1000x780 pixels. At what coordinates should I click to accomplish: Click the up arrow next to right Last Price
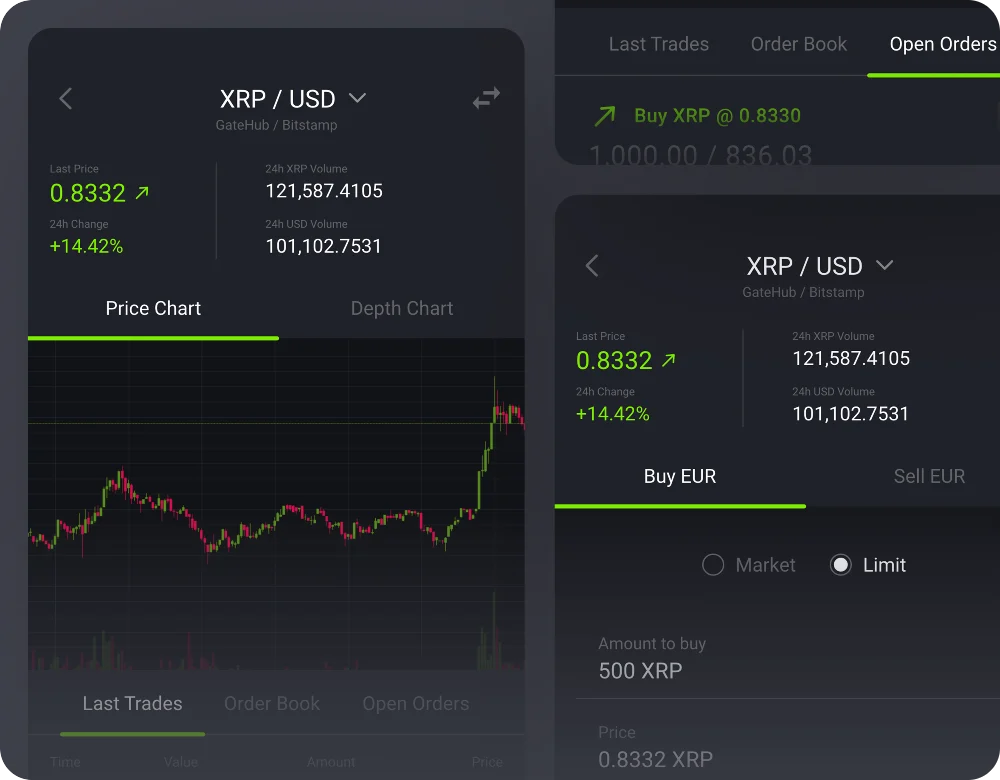click(x=668, y=360)
